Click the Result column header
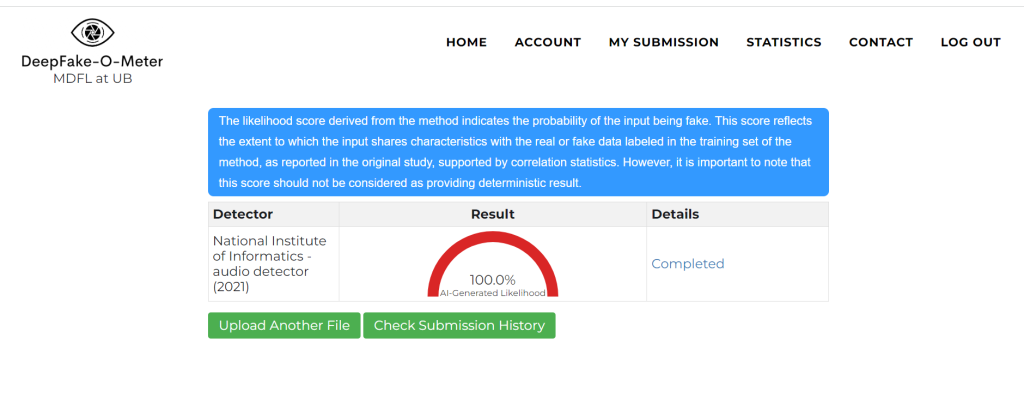This screenshot has width=1024, height=398. [493, 214]
